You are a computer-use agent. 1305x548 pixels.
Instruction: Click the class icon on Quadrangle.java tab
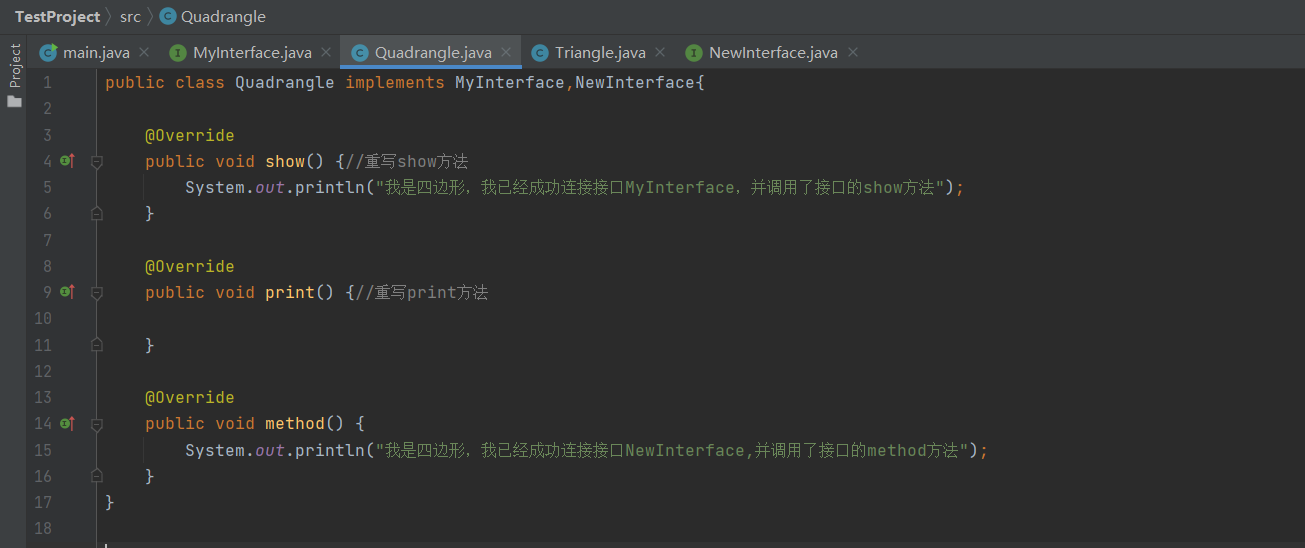point(360,52)
